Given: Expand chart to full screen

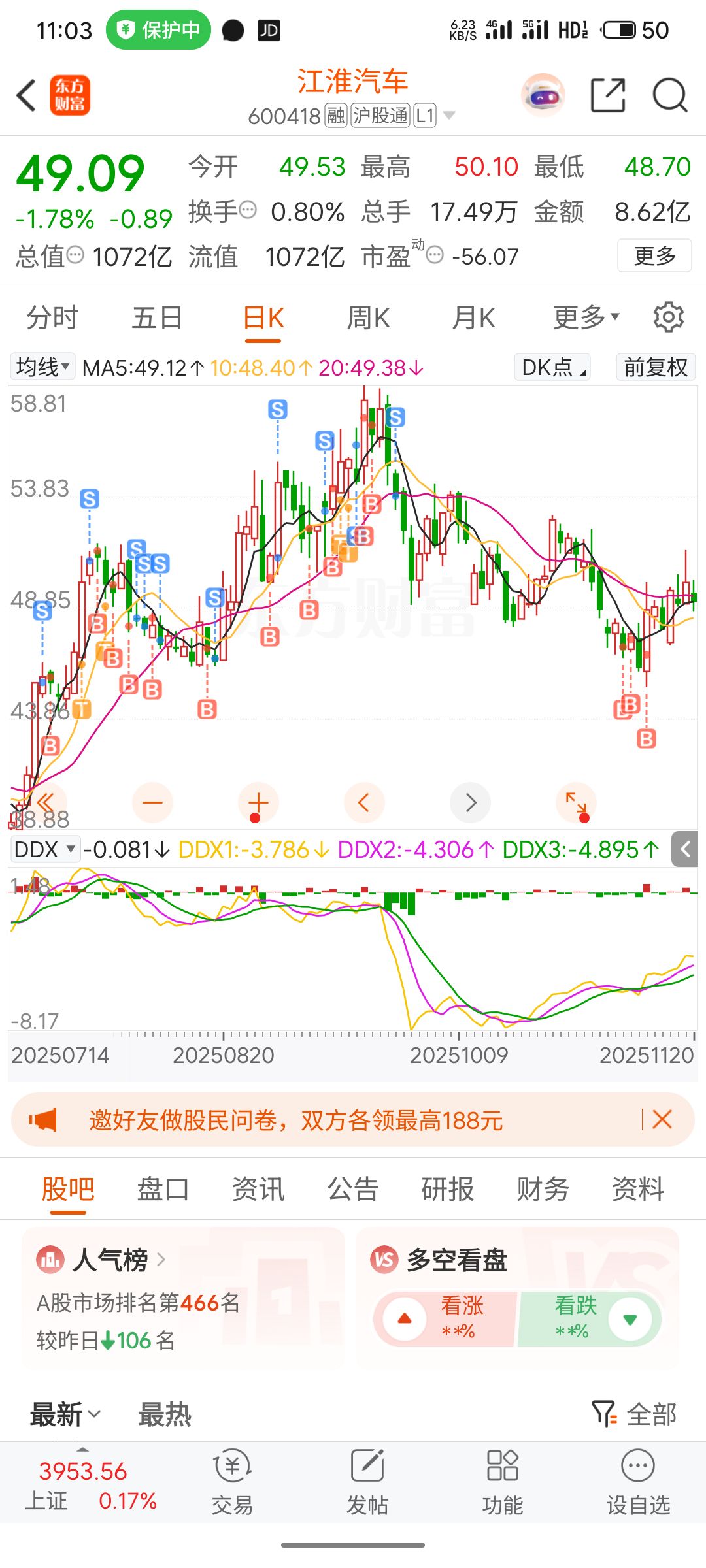Looking at the screenshot, I should 576,802.
